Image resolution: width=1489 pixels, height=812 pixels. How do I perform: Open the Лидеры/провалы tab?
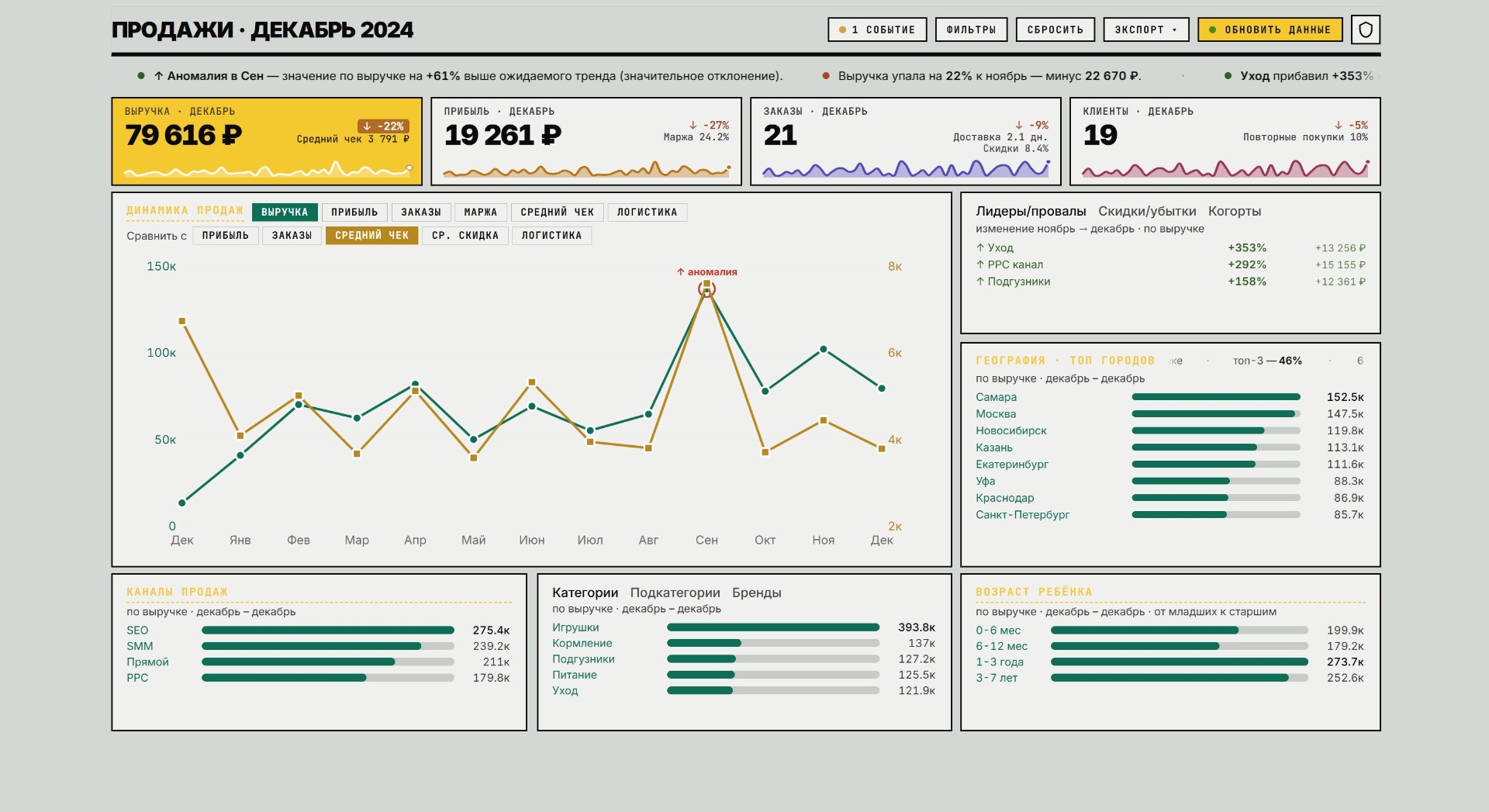[1031, 211]
